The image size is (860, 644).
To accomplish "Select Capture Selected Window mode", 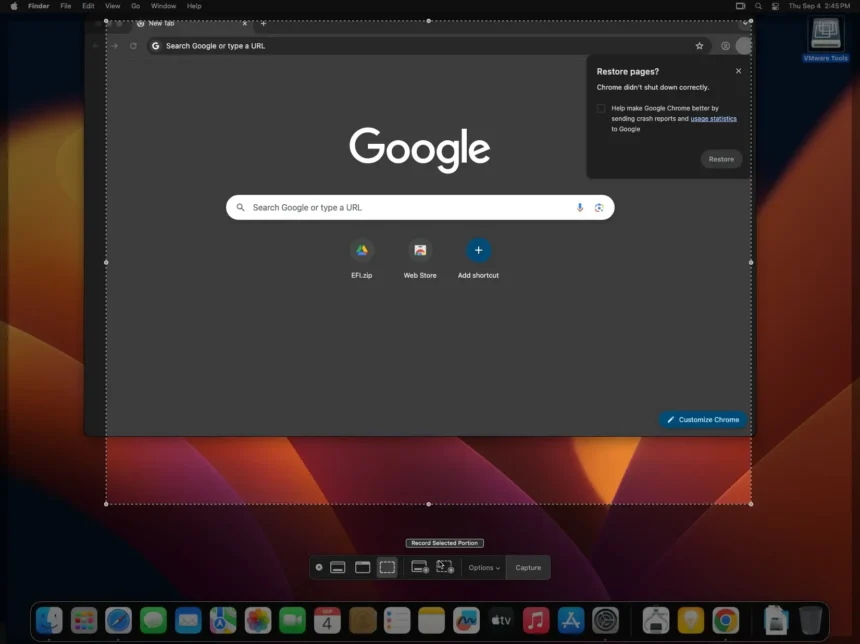I will [363, 567].
